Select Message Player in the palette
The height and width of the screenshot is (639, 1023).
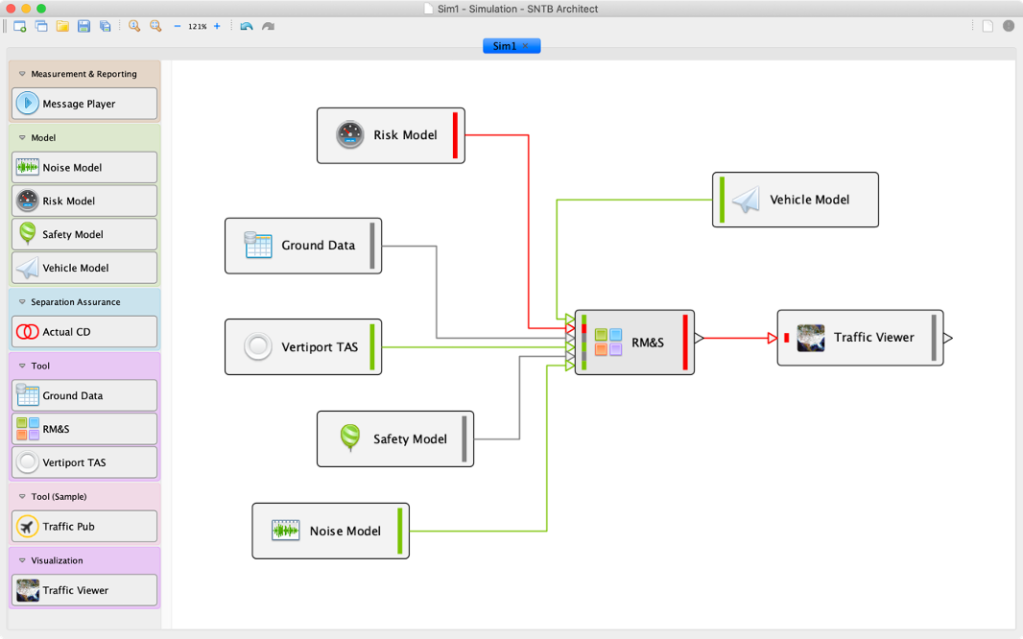tap(85, 104)
